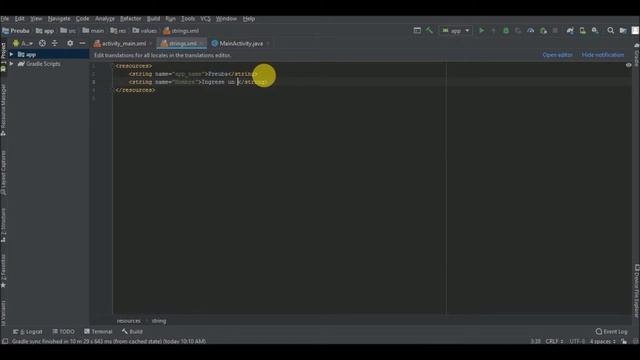The image size is (640, 360).
Task: Open the app run configuration dropdown
Action: 456,31
